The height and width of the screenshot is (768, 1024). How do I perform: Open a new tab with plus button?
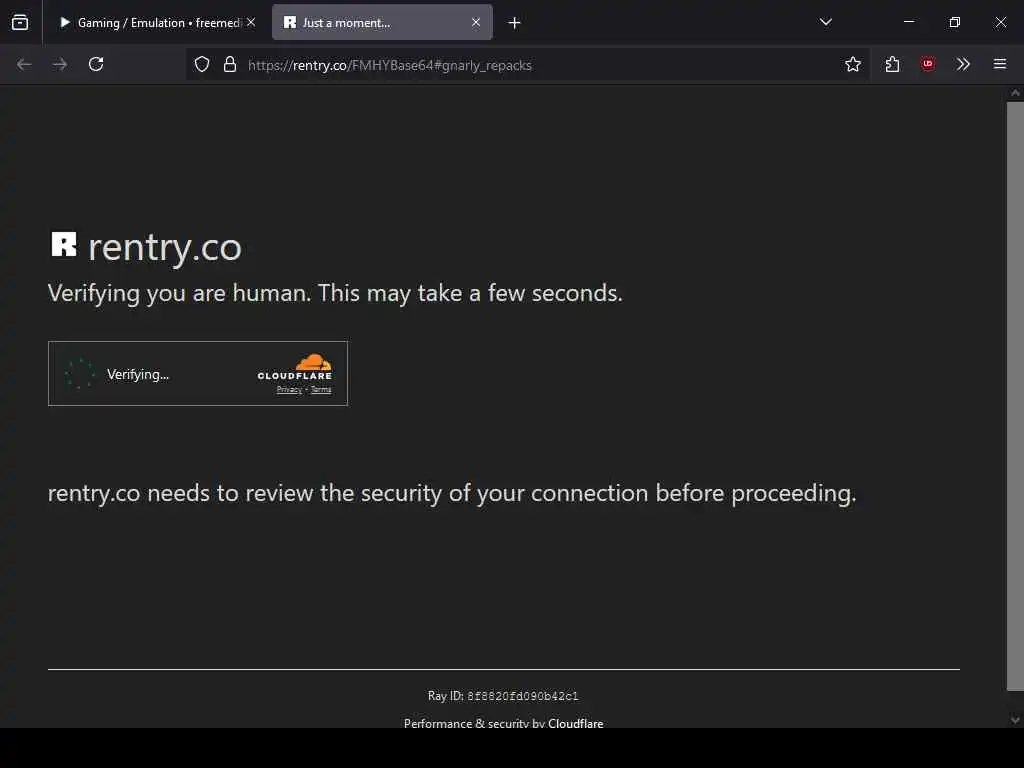515,23
